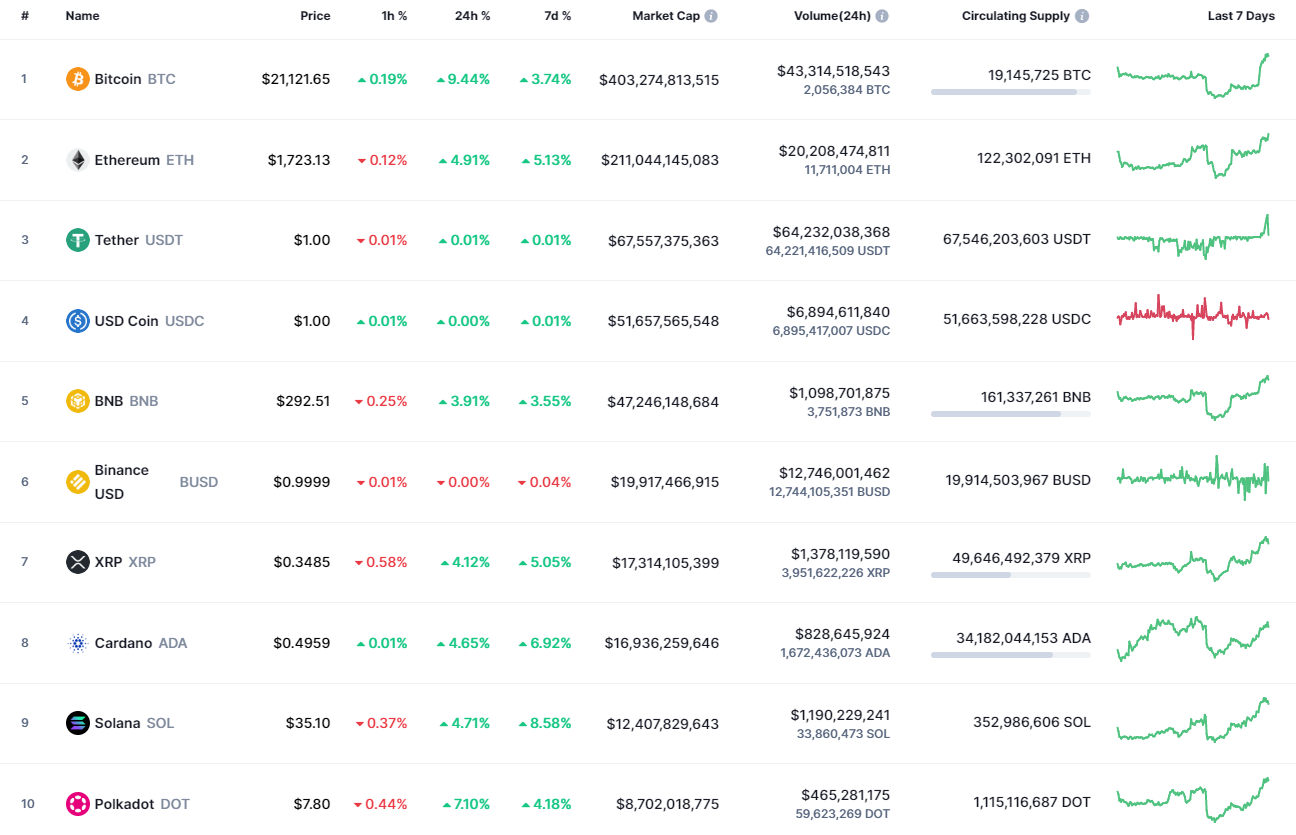Click the Polkadot logo icon
1296x835 pixels.
(77, 803)
